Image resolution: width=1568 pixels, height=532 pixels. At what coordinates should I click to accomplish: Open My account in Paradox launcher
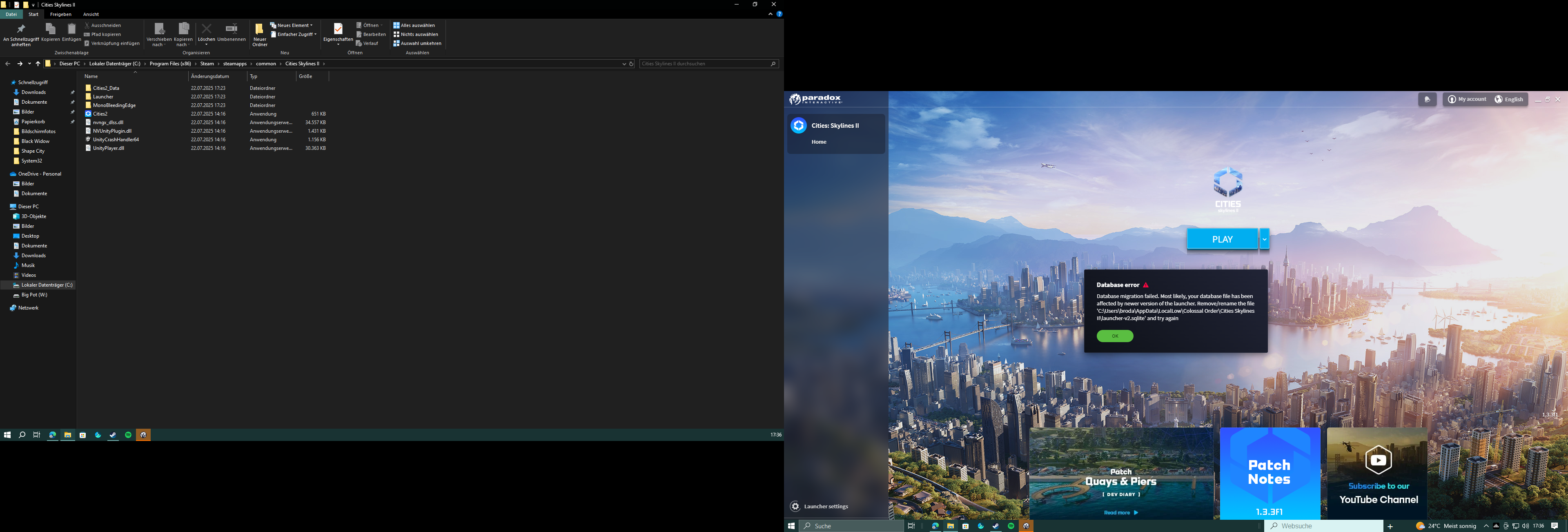point(1467,99)
